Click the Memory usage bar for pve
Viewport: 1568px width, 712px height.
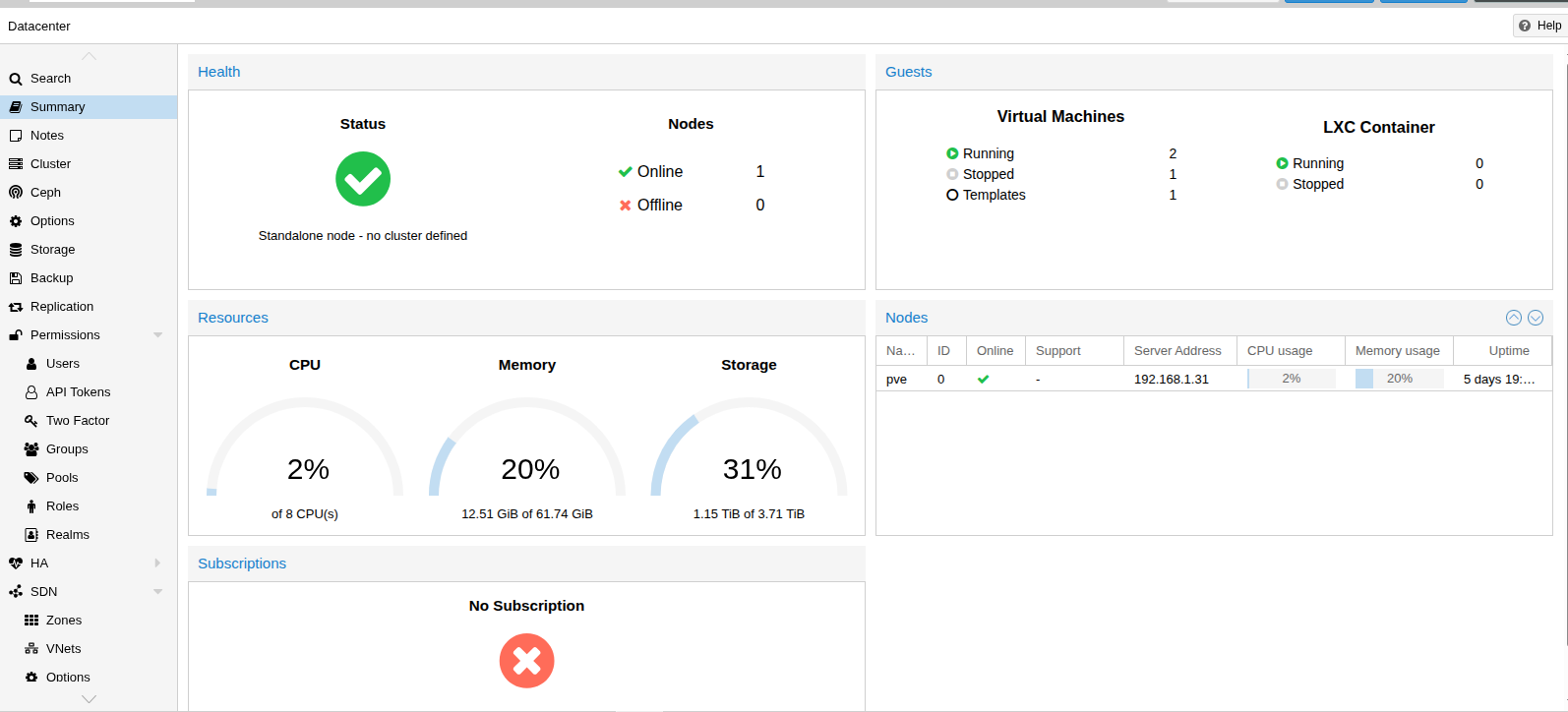[1399, 379]
